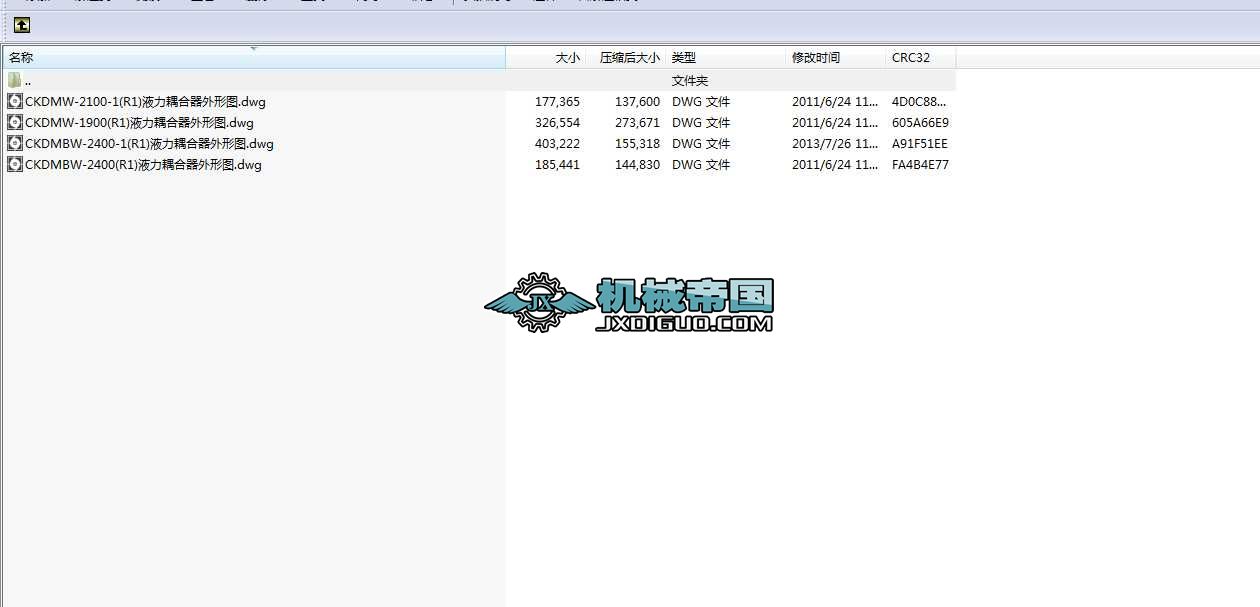Click CRC32 value 605A66E9

920,122
